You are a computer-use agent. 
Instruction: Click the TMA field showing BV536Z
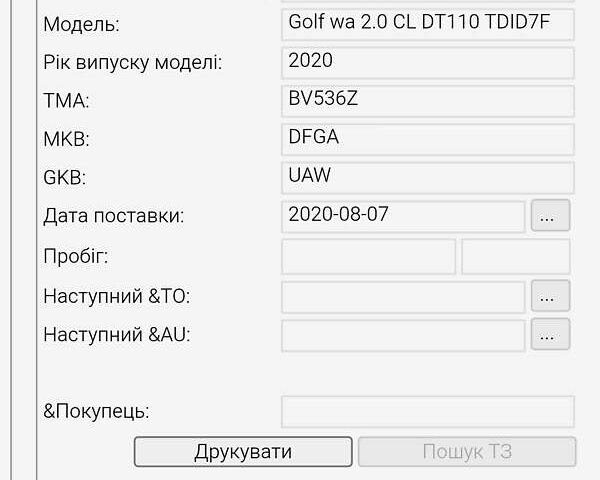(x=428, y=100)
